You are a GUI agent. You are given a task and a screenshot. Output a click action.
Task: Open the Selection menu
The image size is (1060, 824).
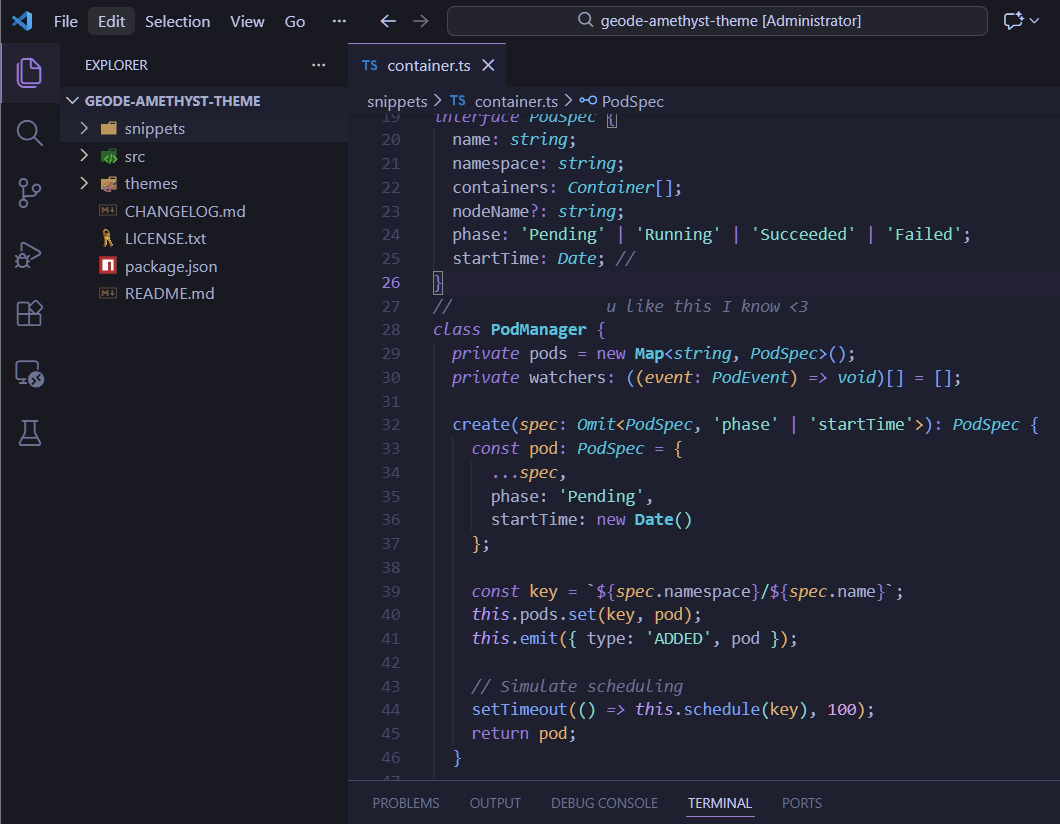[x=177, y=21]
